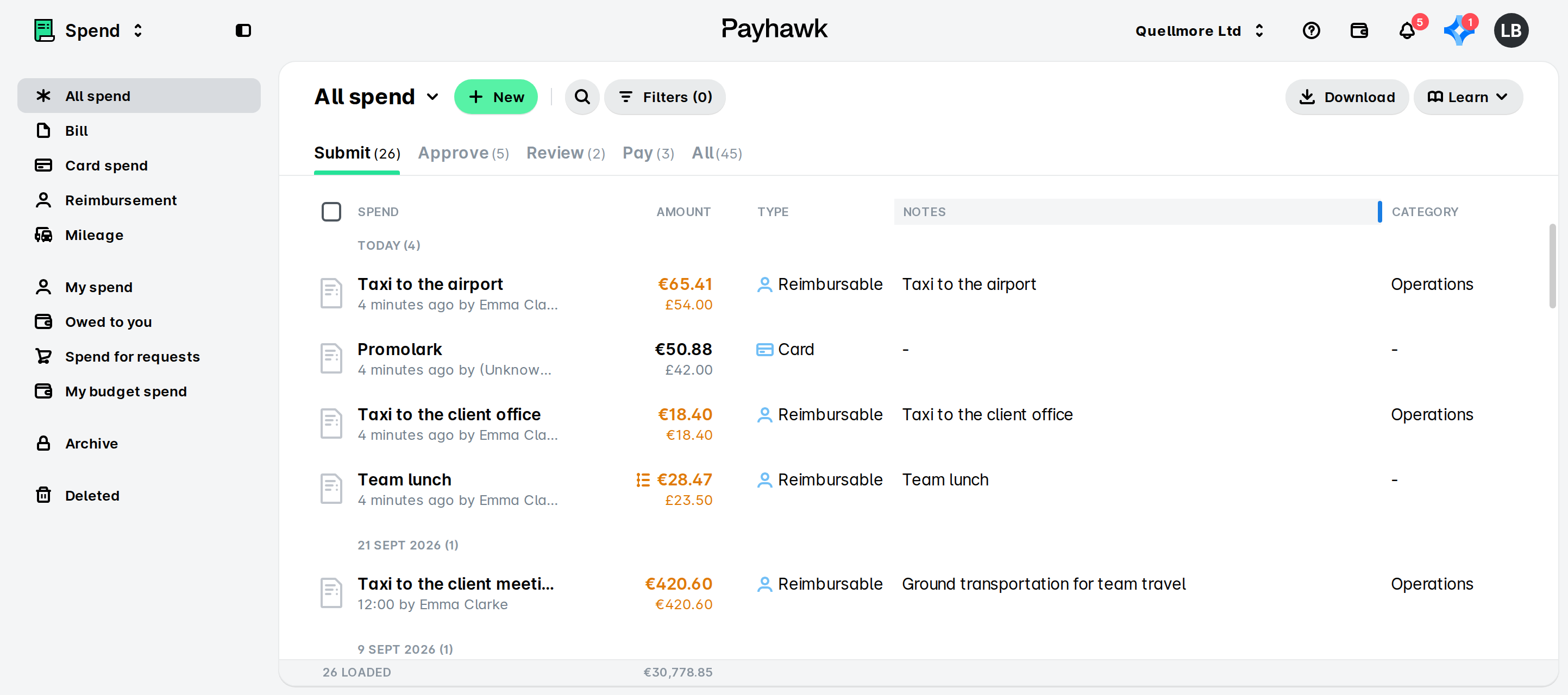Open My budget spend in sidebar
The image size is (1568, 695).
[x=139, y=391]
